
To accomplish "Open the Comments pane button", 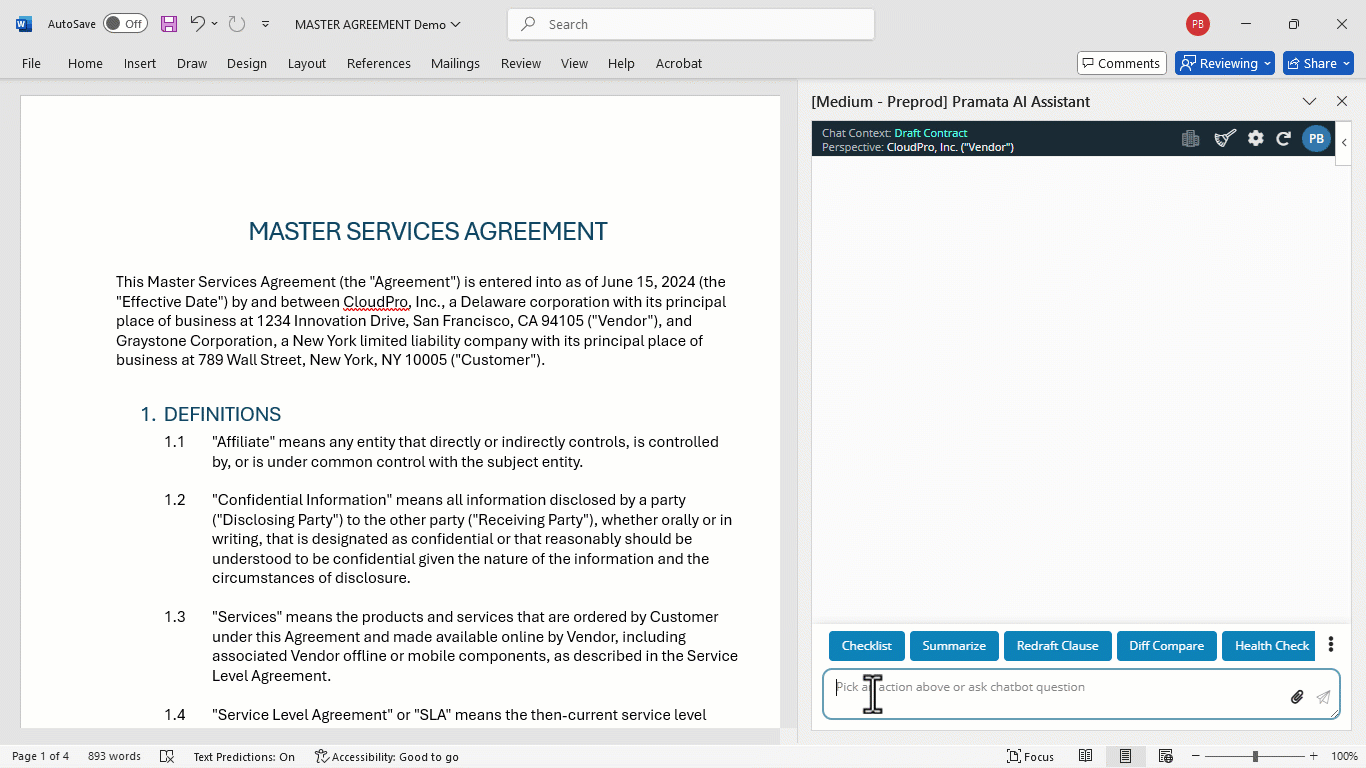I will 1122,63.
